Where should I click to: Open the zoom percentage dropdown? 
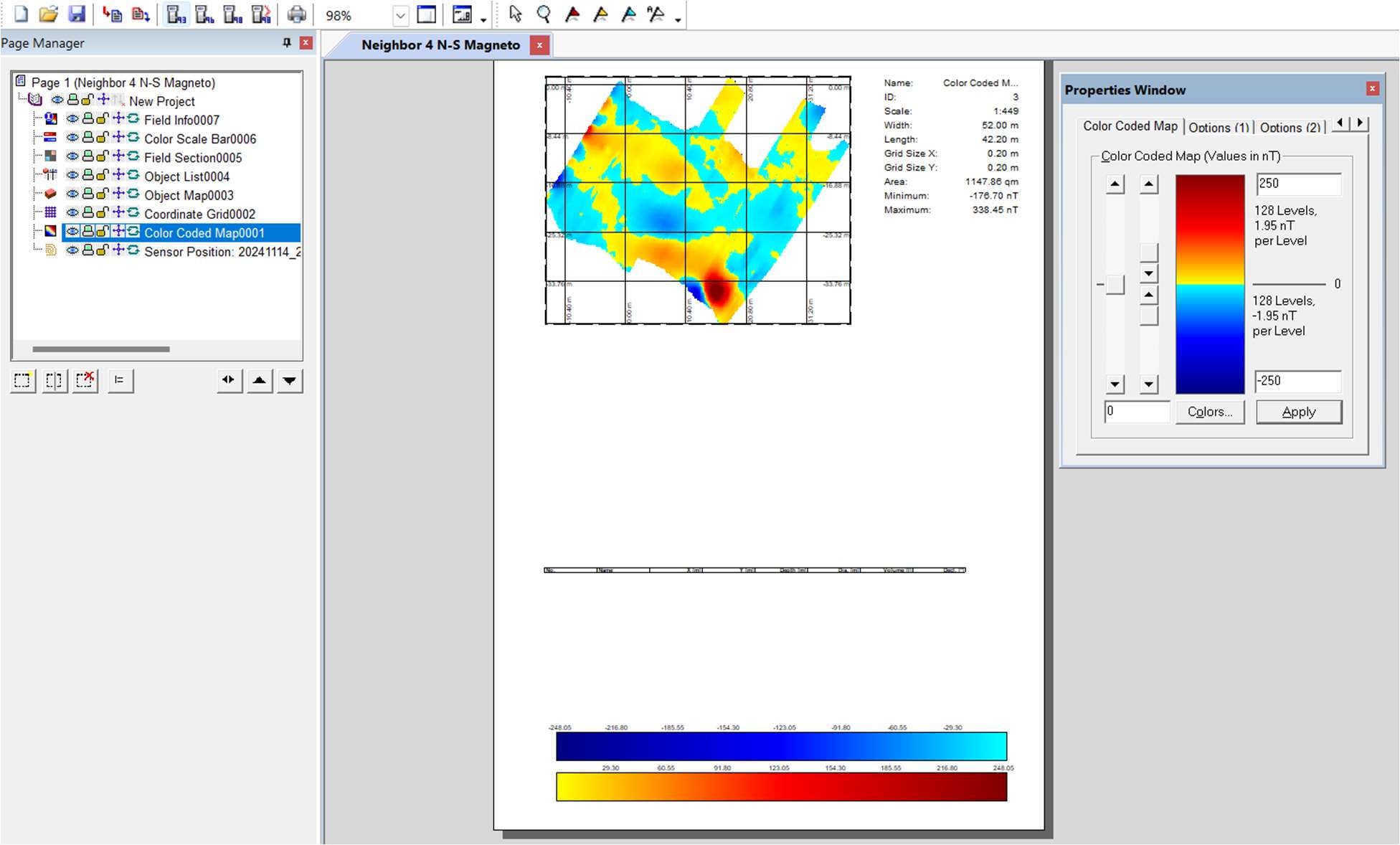[x=400, y=15]
